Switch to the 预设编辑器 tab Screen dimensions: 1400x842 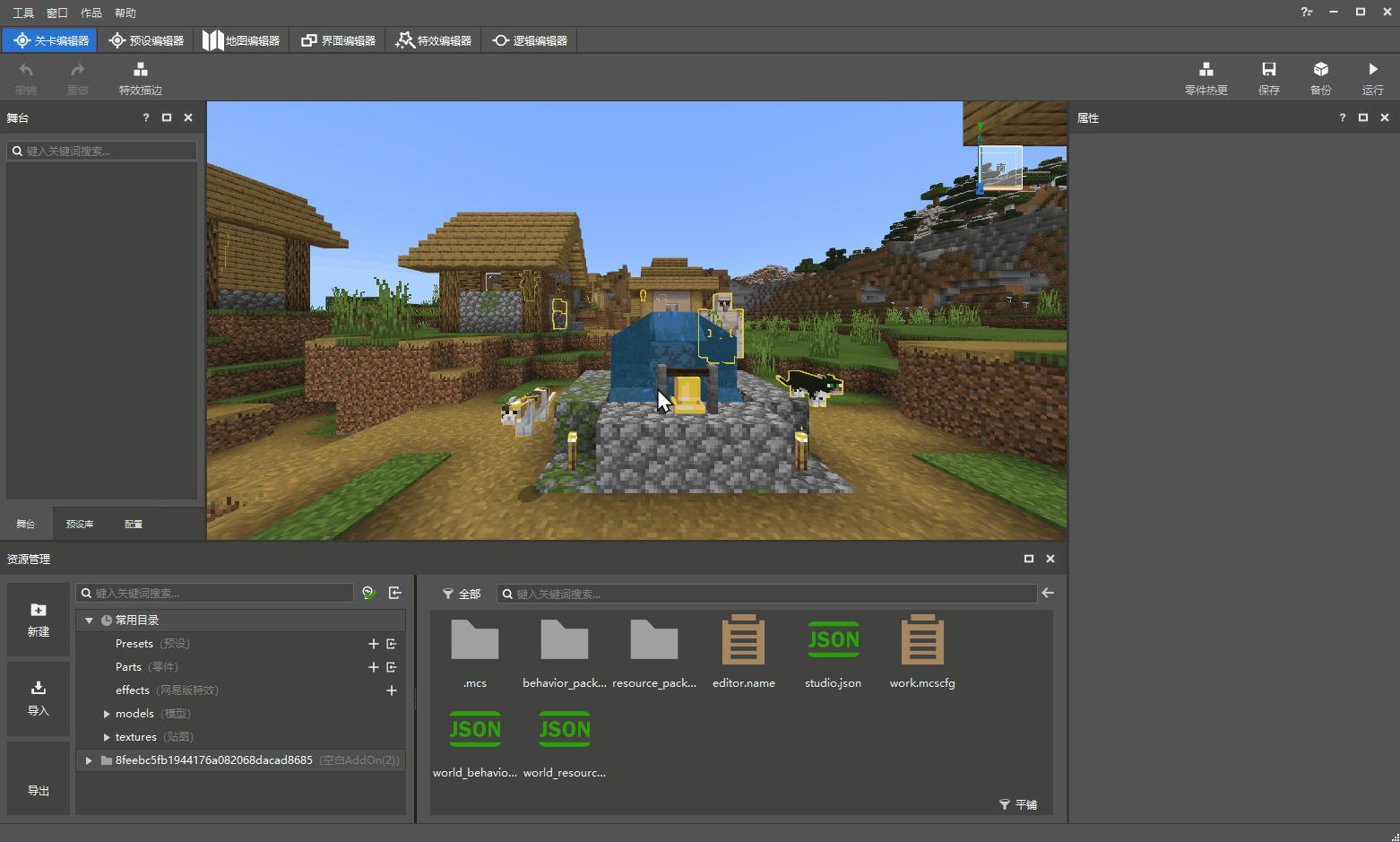[x=146, y=40]
